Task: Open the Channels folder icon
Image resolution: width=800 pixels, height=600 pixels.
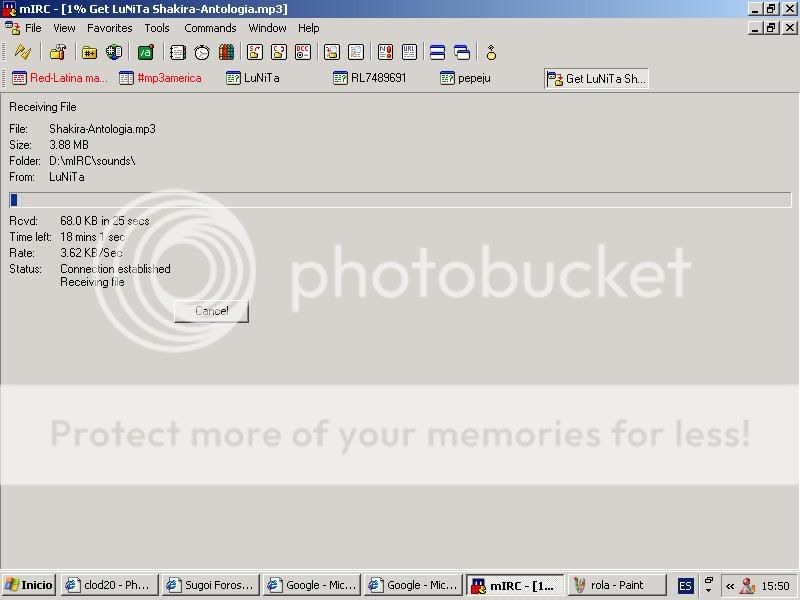Action: pyautogui.click(x=89, y=52)
